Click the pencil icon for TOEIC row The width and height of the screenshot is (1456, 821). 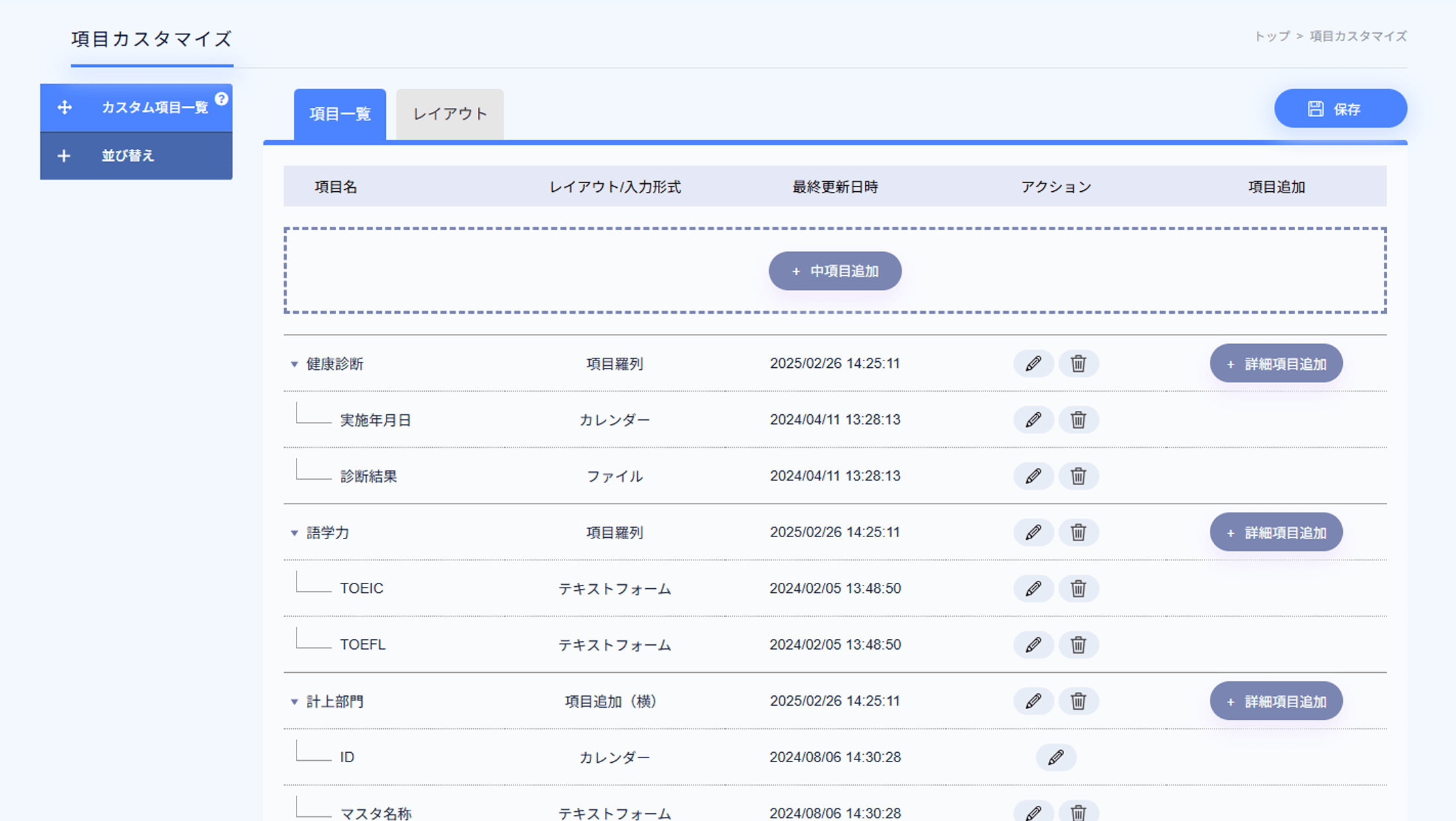pyautogui.click(x=1033, y=588)
